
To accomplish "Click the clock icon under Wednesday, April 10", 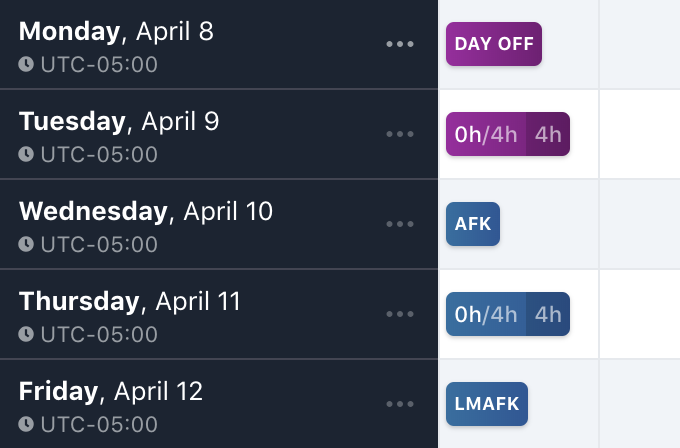I will 26,244.
